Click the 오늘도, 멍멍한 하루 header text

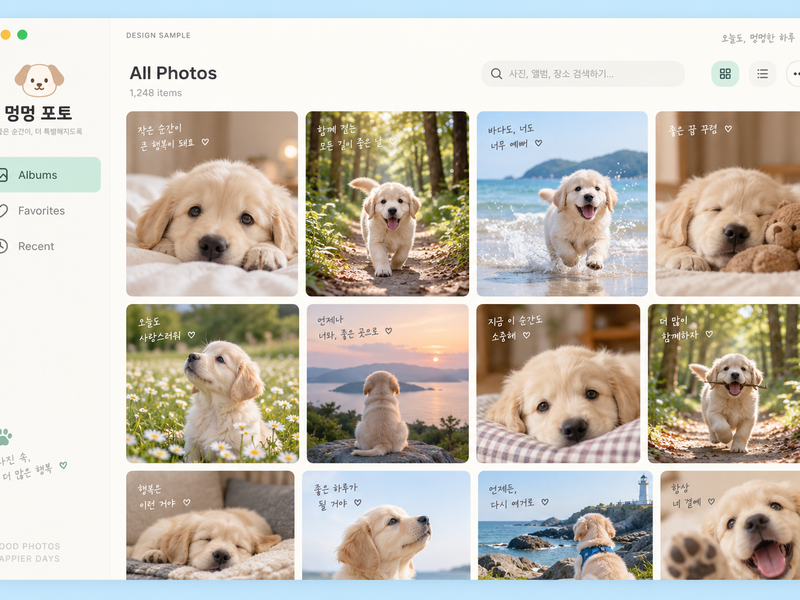[758, 38]
